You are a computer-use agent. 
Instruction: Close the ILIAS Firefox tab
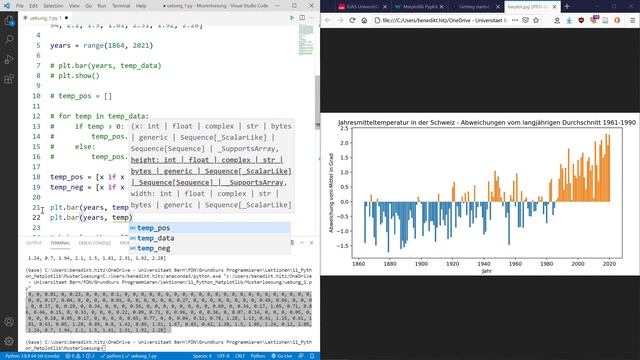click(x=385, y=7)
